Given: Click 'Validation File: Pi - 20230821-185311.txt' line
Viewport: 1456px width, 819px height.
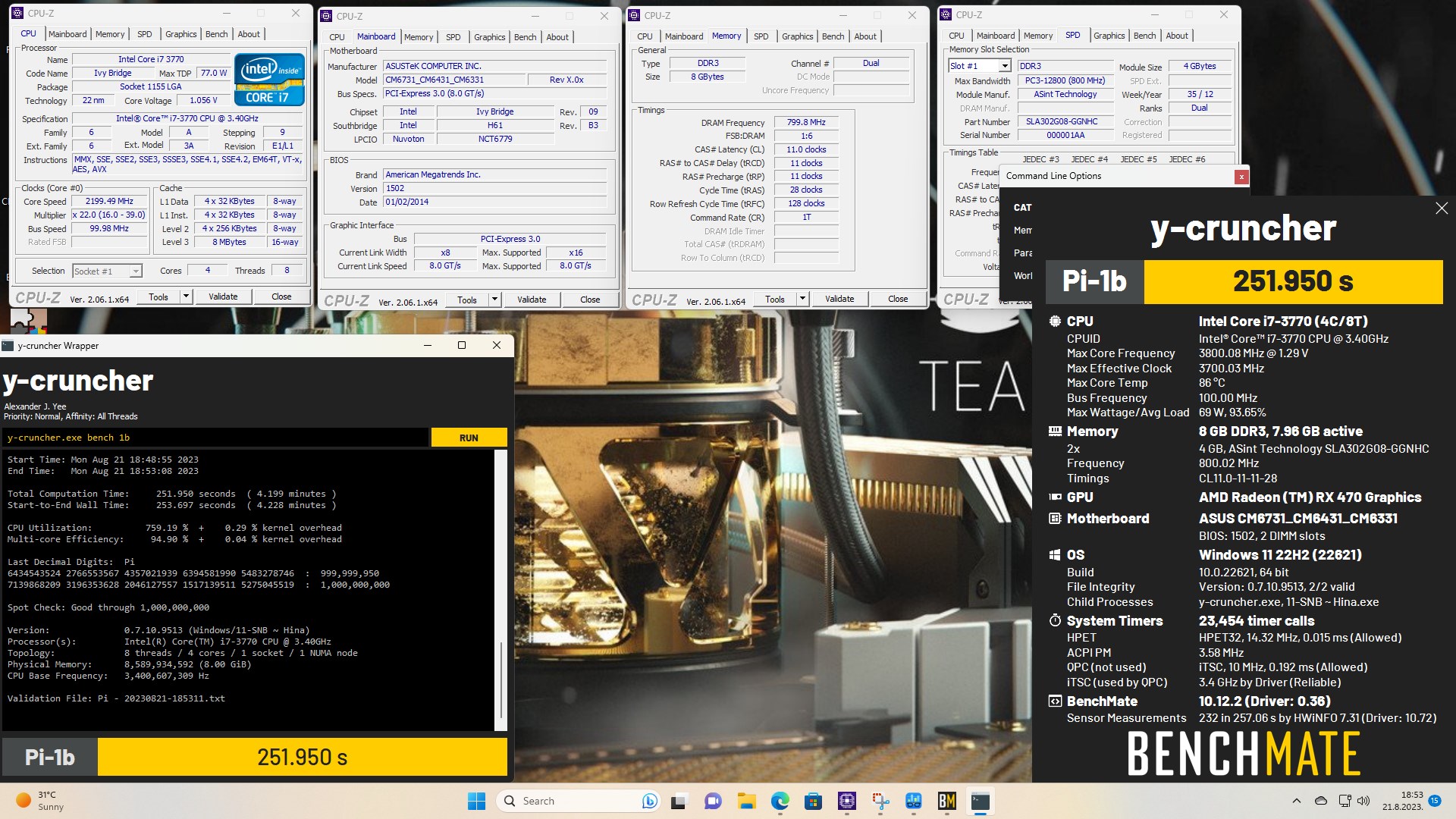Looking at the screenshot, I should [116, 698].
